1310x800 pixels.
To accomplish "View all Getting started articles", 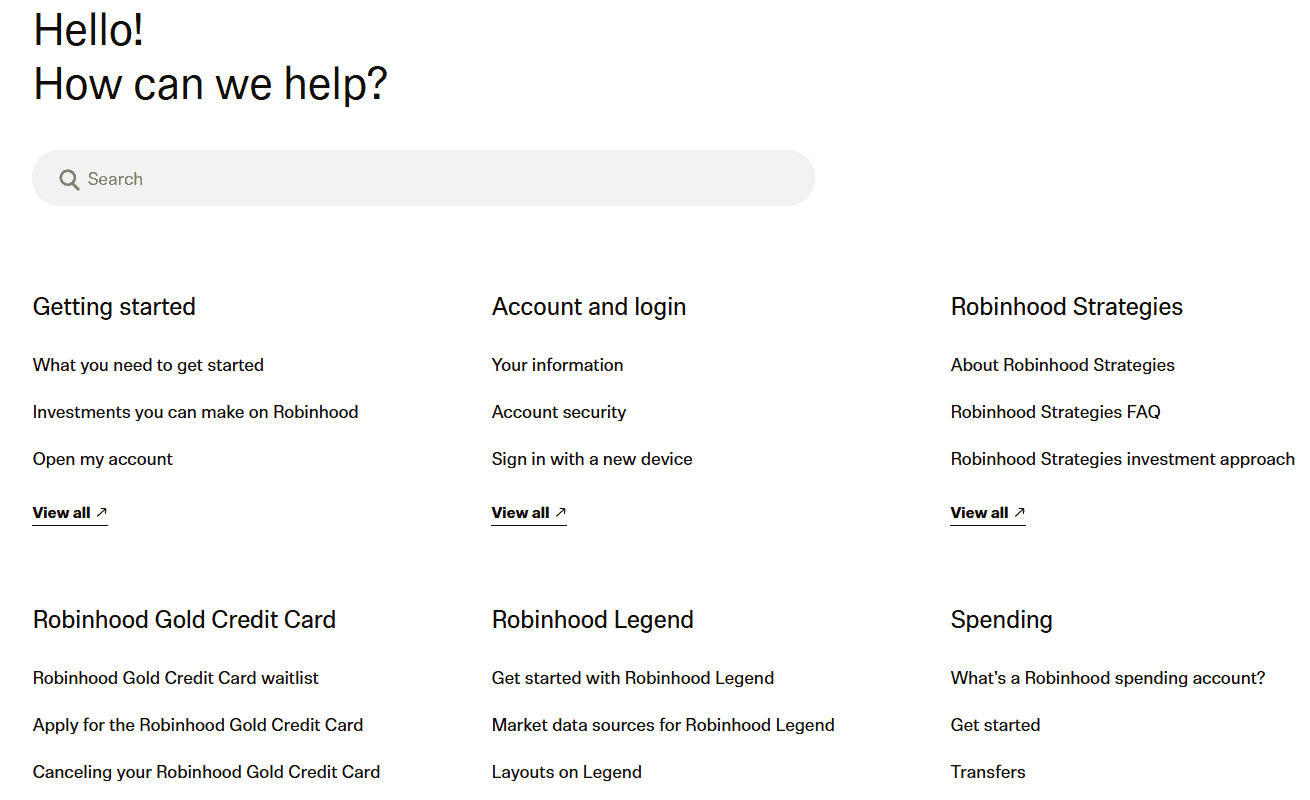I will point(61,512).
